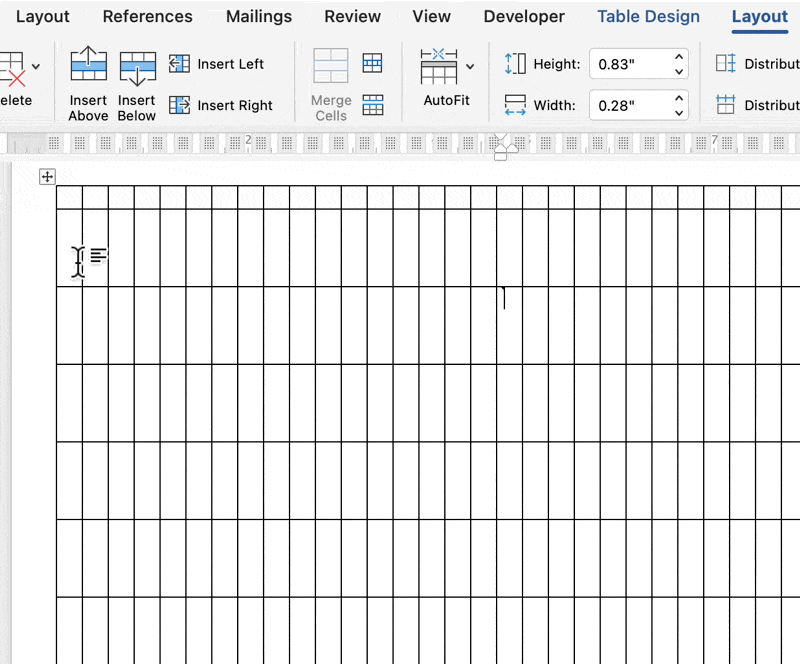Select the table Layout tab at right
800x664 pixels.
(760, 16)
